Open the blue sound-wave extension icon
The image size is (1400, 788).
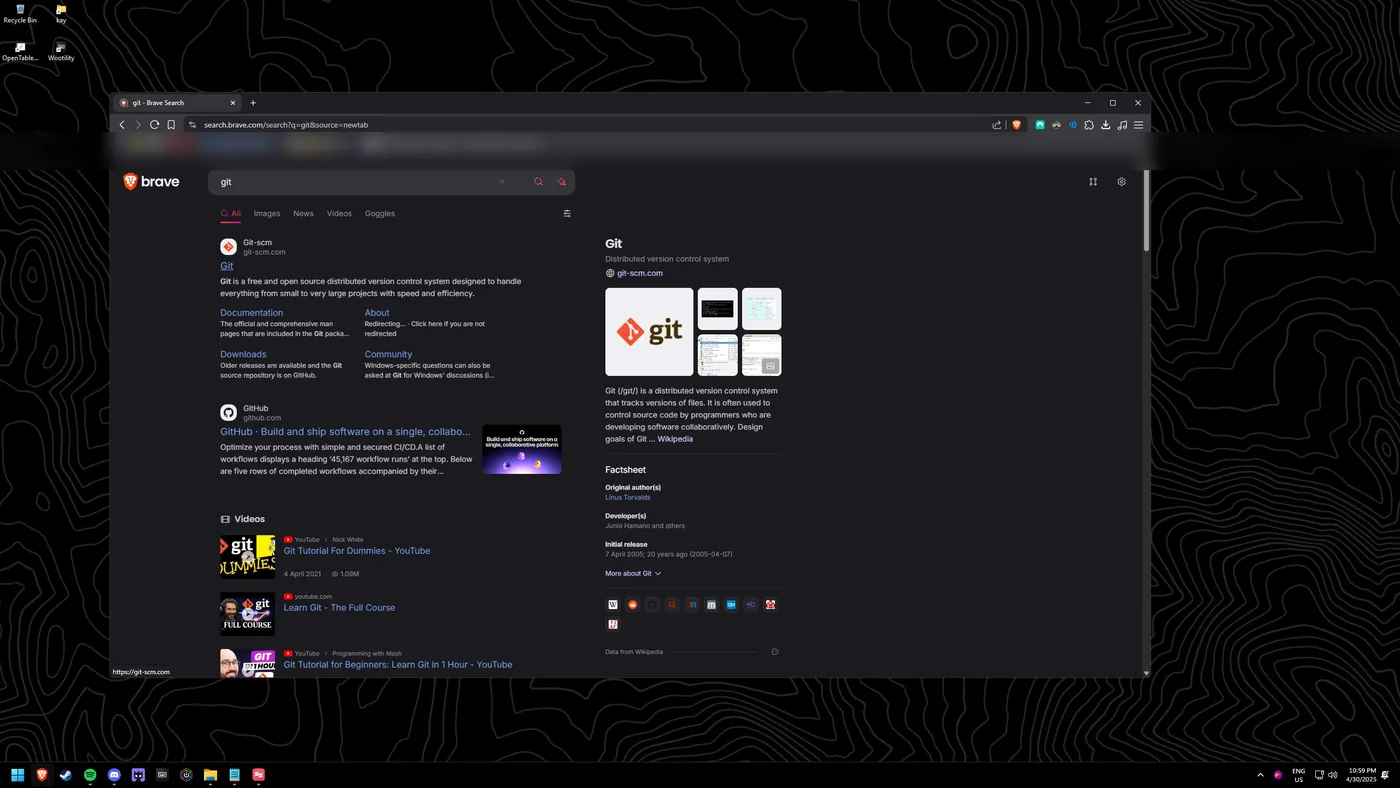pyautogui.click(x=1072, y=125)
